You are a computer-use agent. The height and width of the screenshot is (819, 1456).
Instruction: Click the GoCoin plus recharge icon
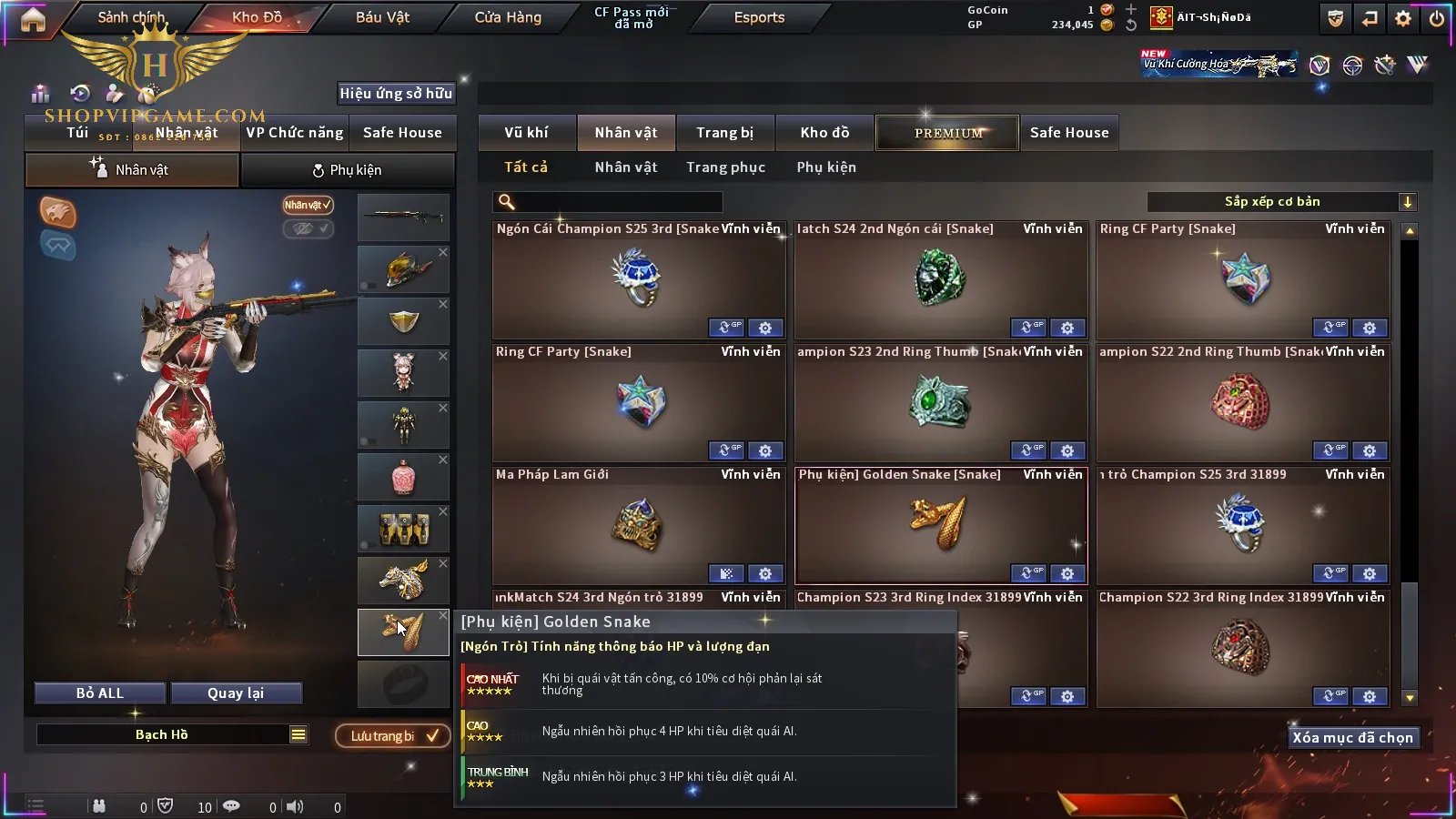point(1131,9)
